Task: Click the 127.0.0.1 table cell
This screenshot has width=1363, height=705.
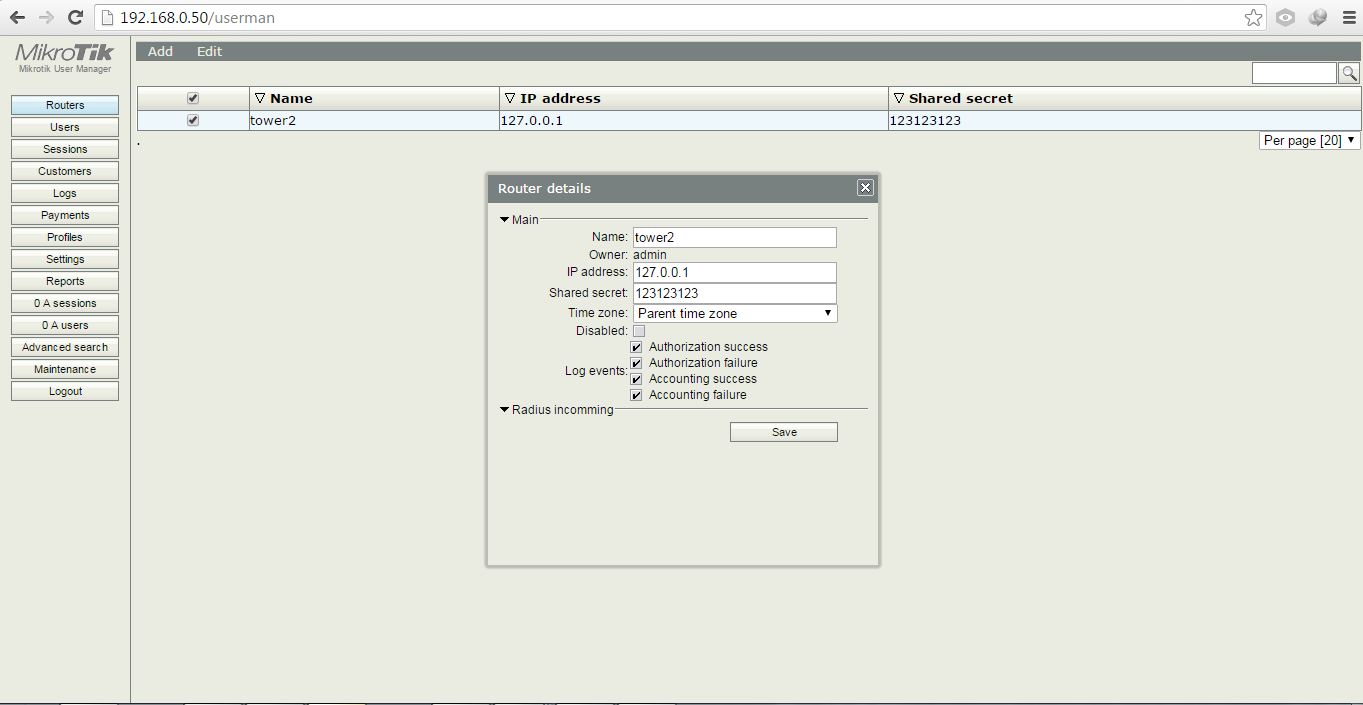Action: coord(694,120)
